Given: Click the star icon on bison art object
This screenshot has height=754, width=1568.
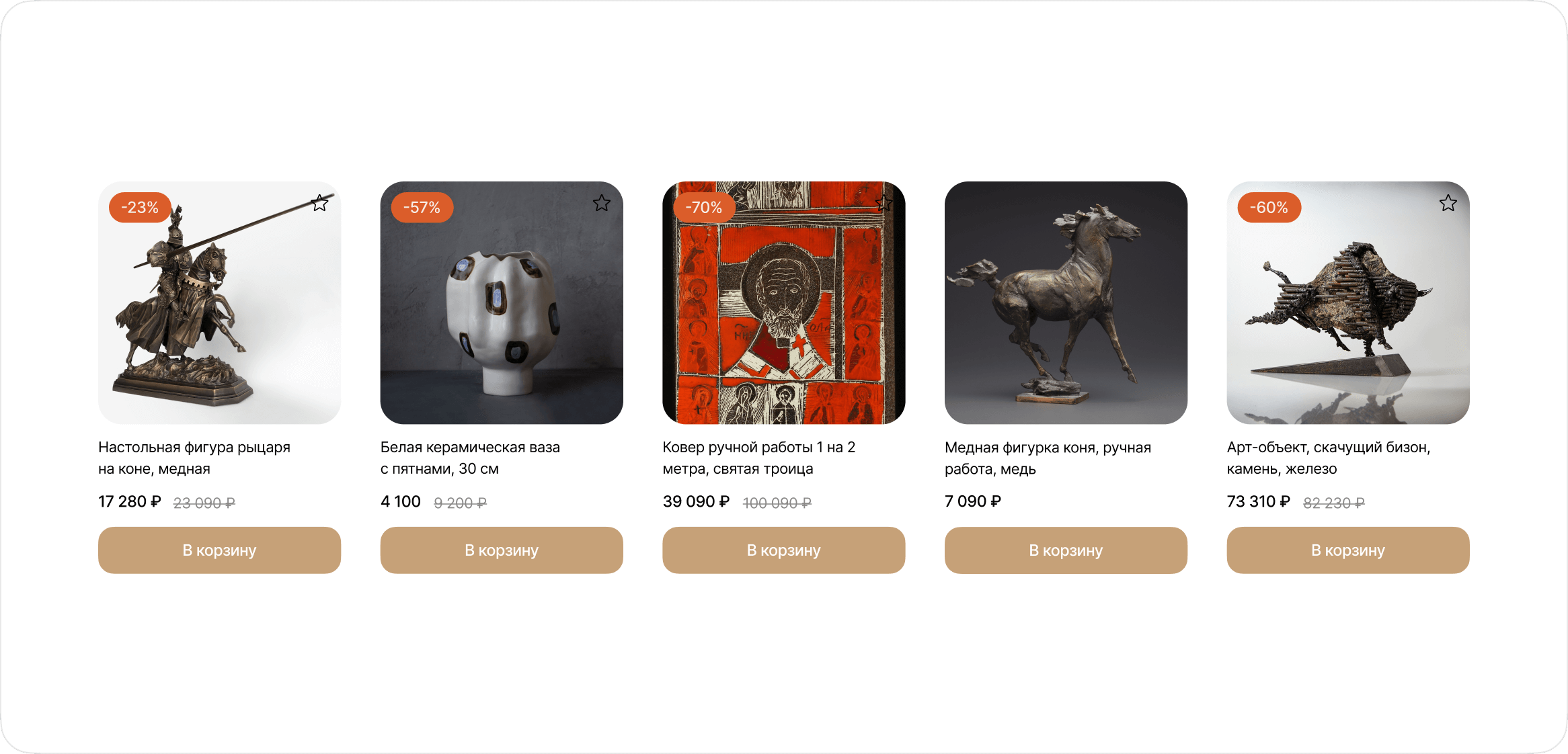Looking at the screenshot, I should pyautogui.click(x=1448, y=203).
